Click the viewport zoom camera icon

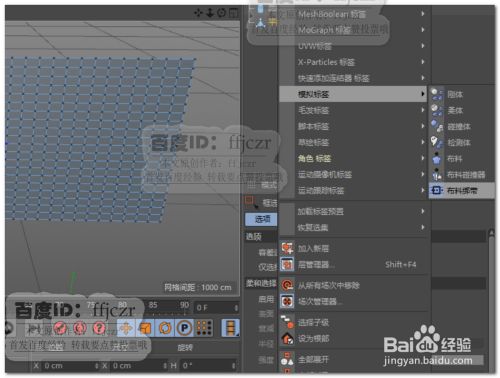pos(210,13)
